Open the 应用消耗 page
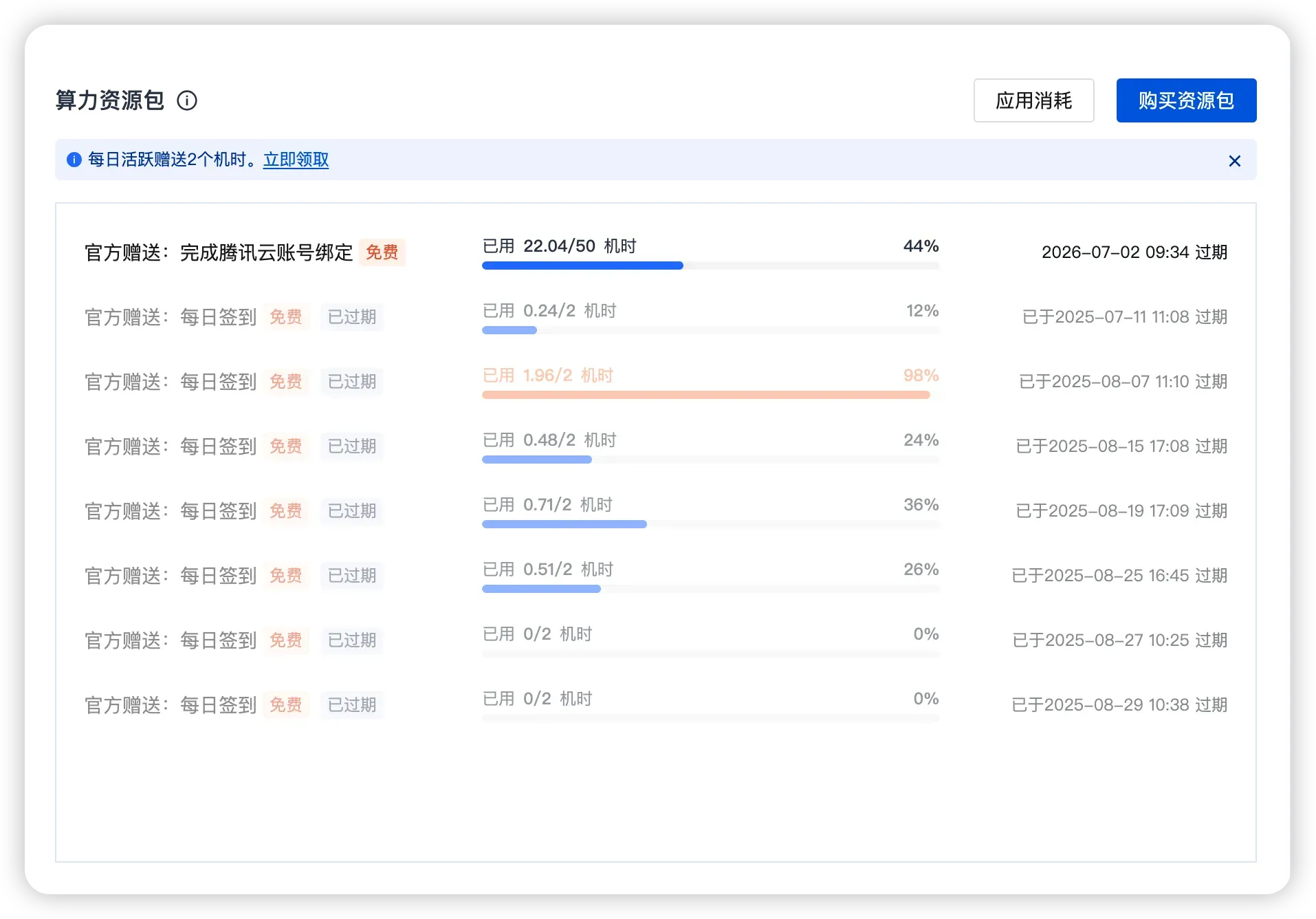 click(x=1033, y=100)
